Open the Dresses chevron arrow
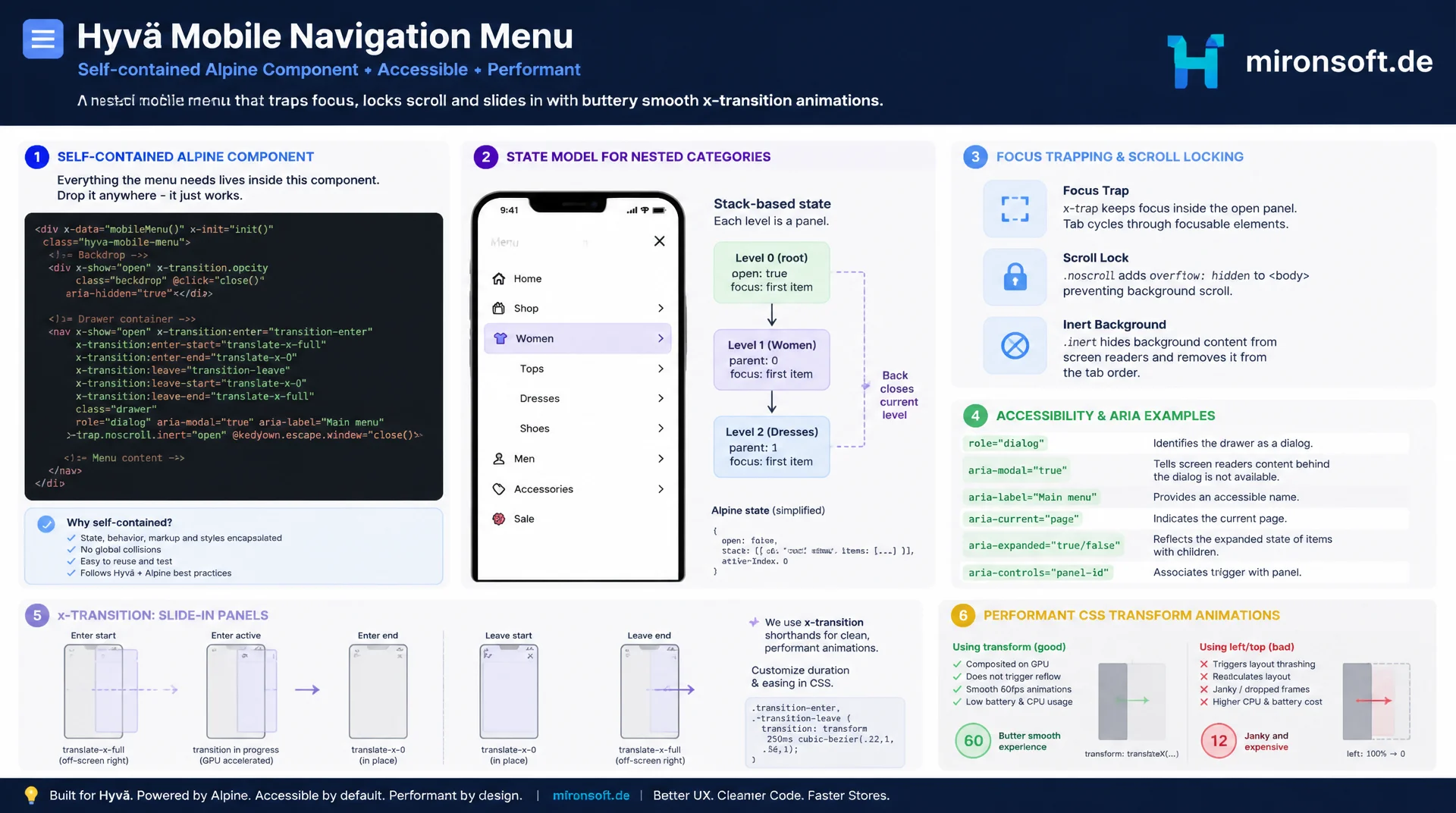The height and width of the screenshot is (813, 1456). (661, 398)
